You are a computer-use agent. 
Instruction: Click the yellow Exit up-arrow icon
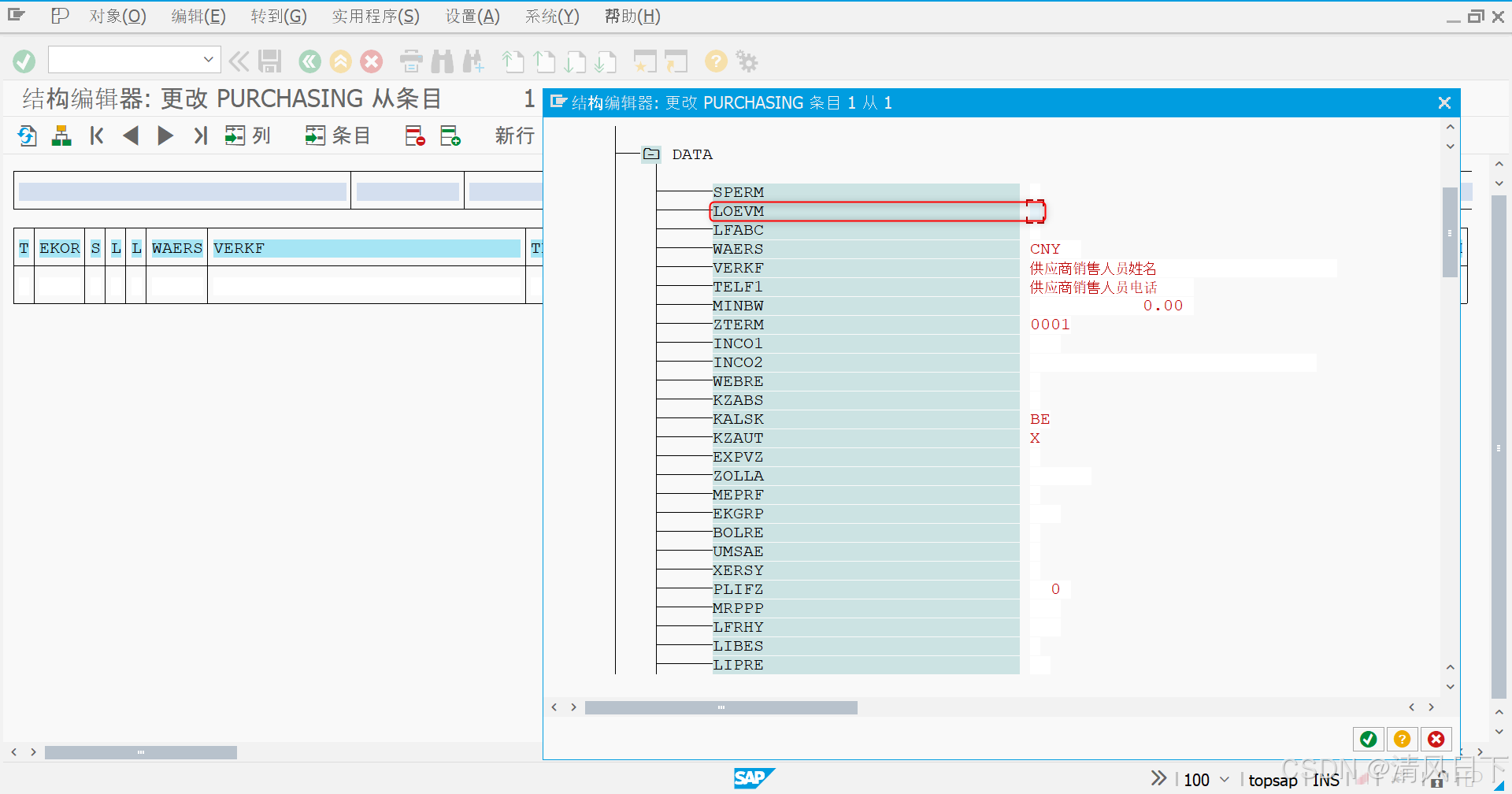click(341, 61)
